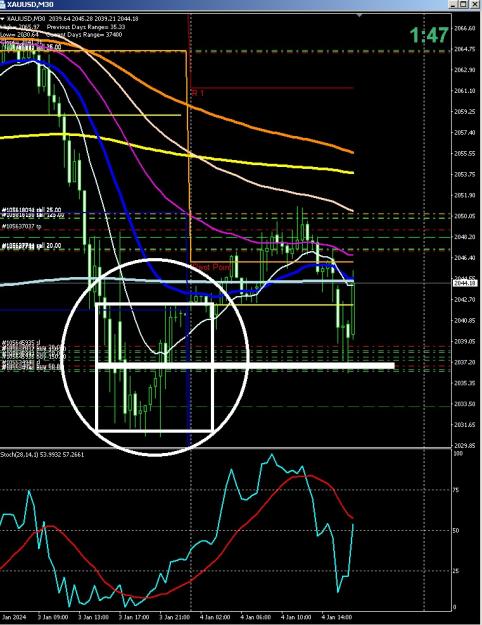The height and width of the screenshot is (625, 482).
Task: Click the 4 Jan 02:00 time label
Action: 215,617
